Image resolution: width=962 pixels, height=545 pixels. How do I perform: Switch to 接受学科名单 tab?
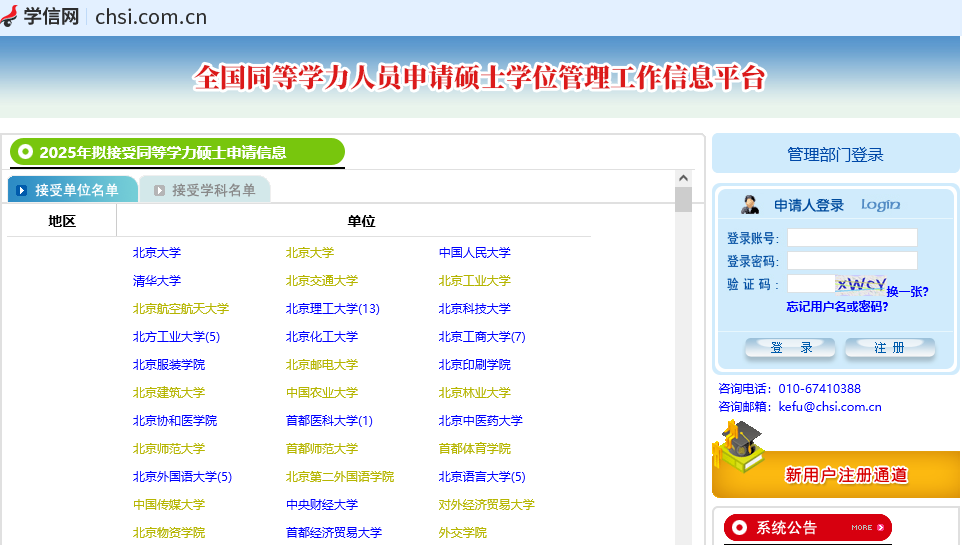[205, 190]
